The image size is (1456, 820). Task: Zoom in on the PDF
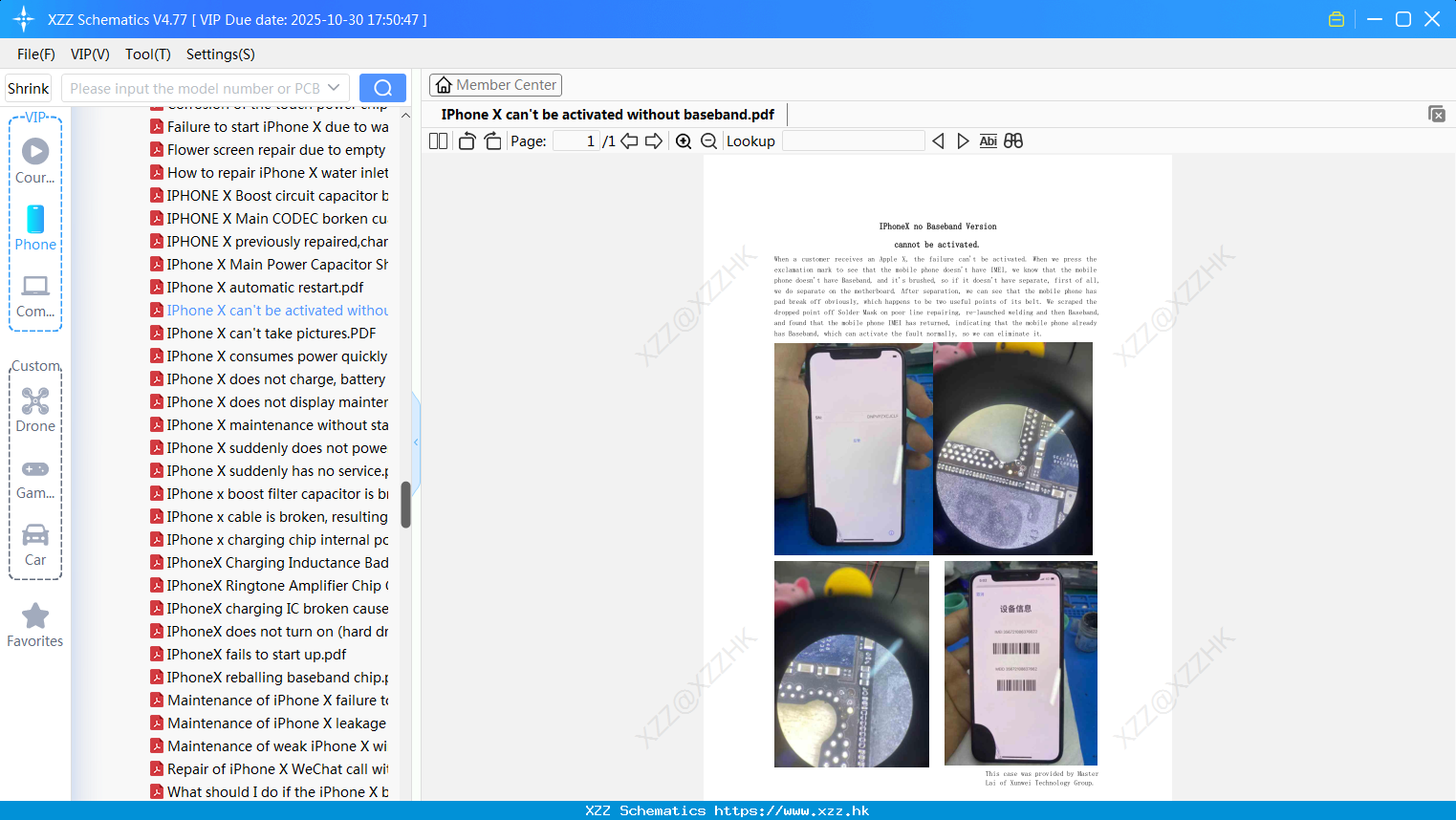[x=684, y=140]
